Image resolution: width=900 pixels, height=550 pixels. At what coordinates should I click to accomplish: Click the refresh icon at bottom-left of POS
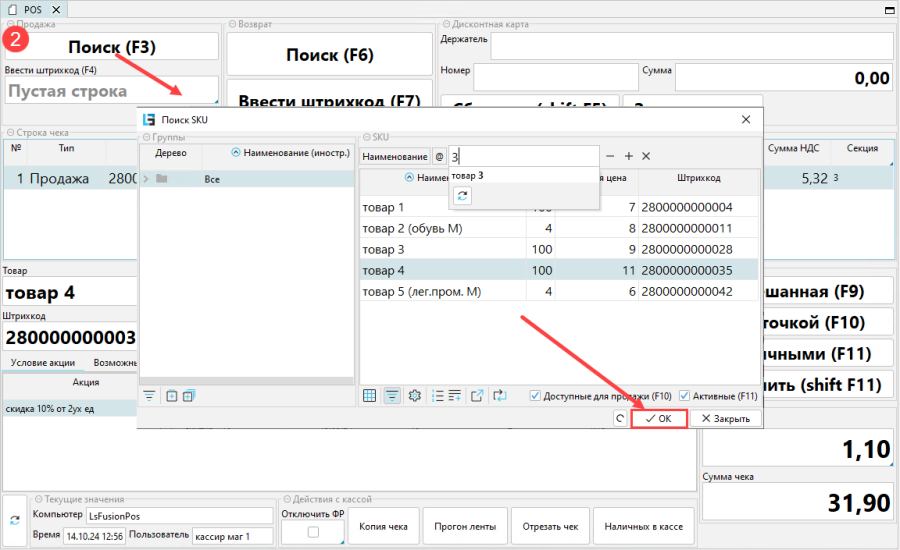[x=15, y=520]
